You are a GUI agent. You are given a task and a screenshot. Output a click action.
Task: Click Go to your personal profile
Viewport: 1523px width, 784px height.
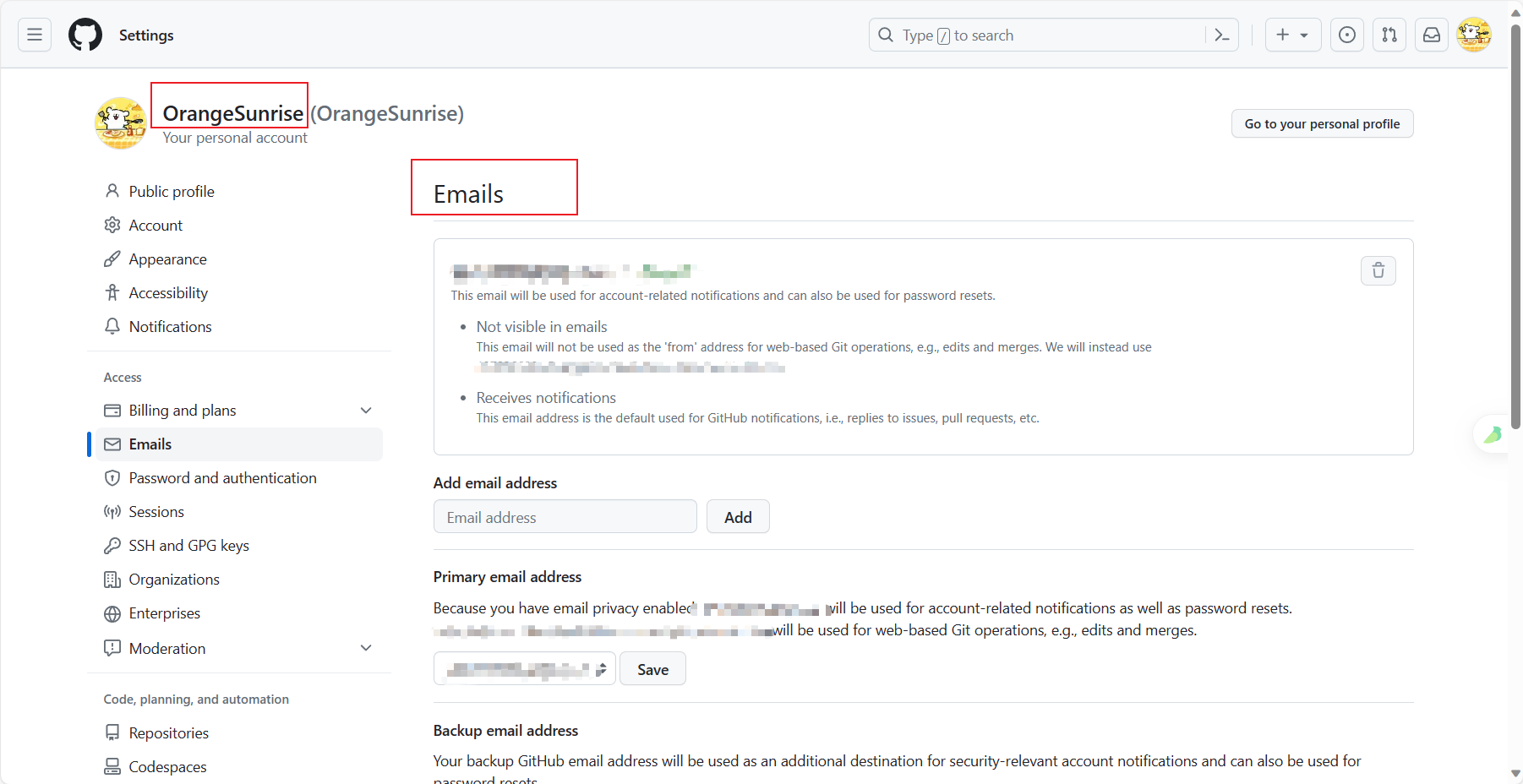1322,124
